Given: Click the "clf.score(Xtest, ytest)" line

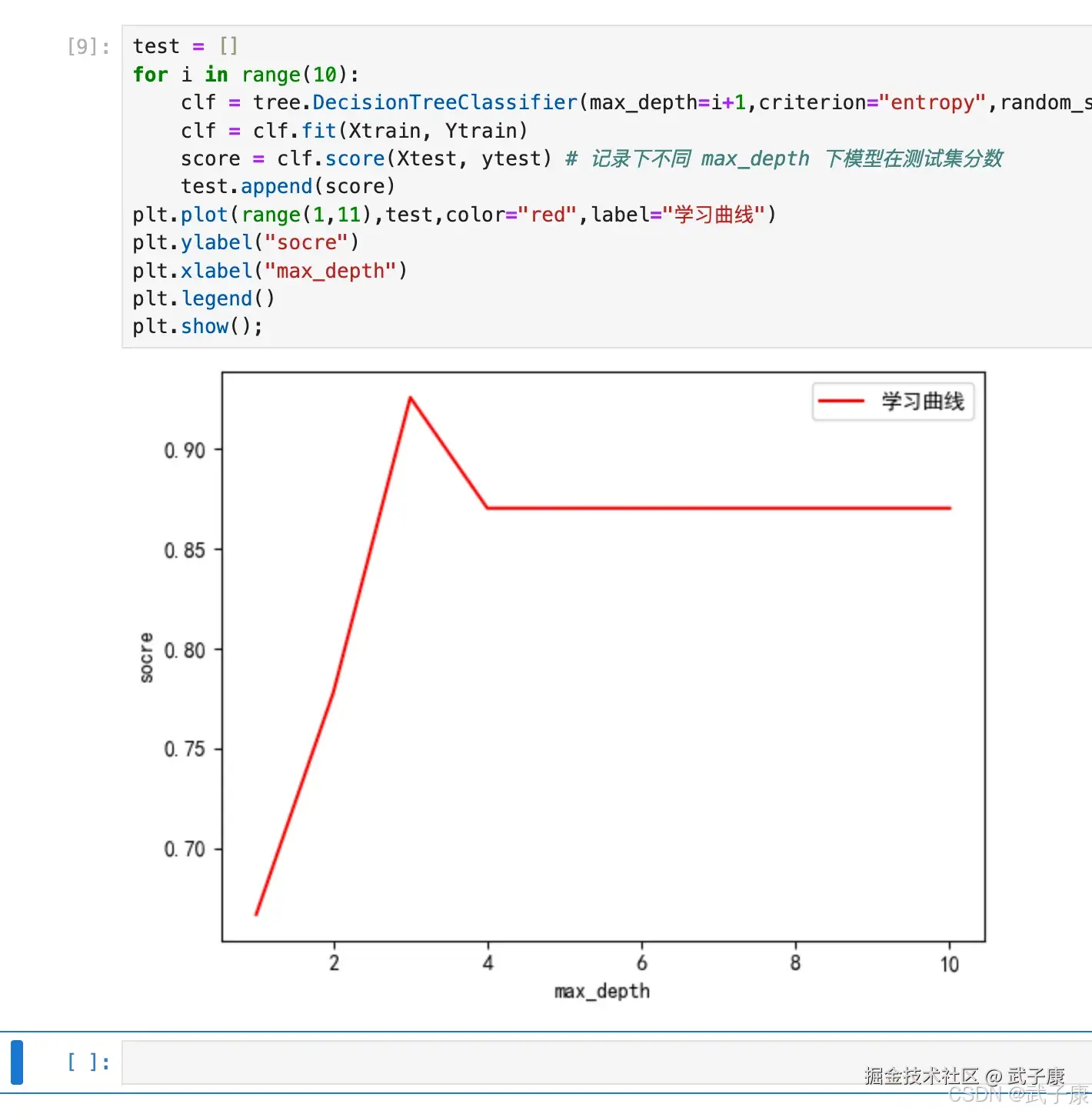Looking at the screenshot, I should [x=591, y=158].
